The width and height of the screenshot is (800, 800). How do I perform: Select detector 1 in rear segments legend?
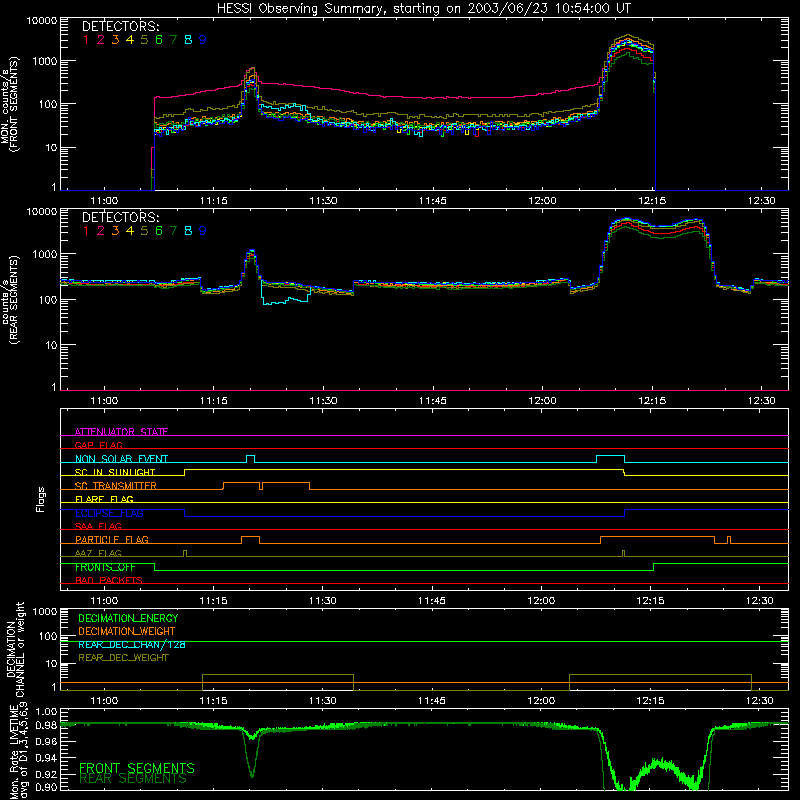86,231
